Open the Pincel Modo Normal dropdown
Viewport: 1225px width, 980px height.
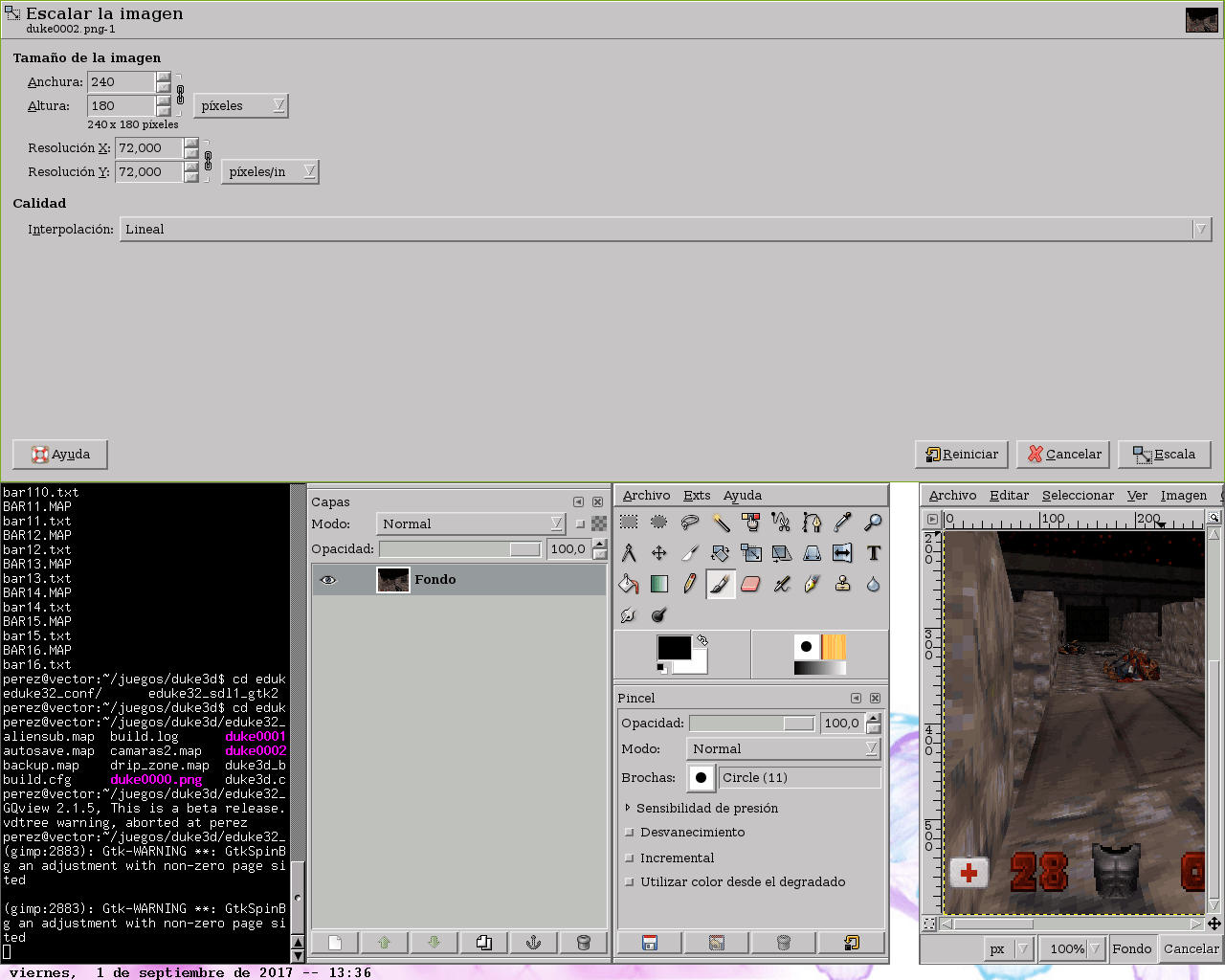click(x=783, y=749)
